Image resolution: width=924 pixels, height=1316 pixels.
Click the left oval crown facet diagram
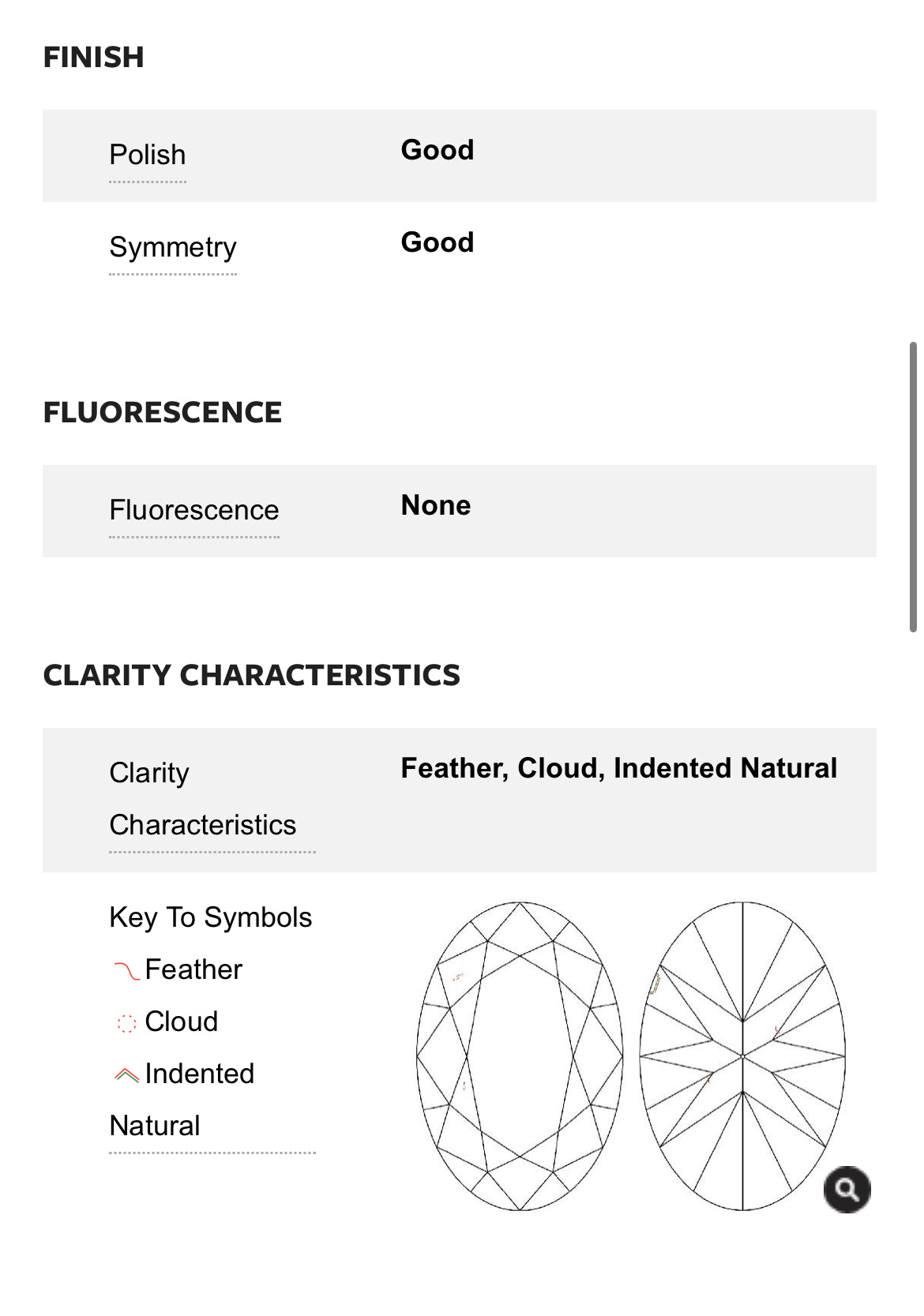point(520,1055)
